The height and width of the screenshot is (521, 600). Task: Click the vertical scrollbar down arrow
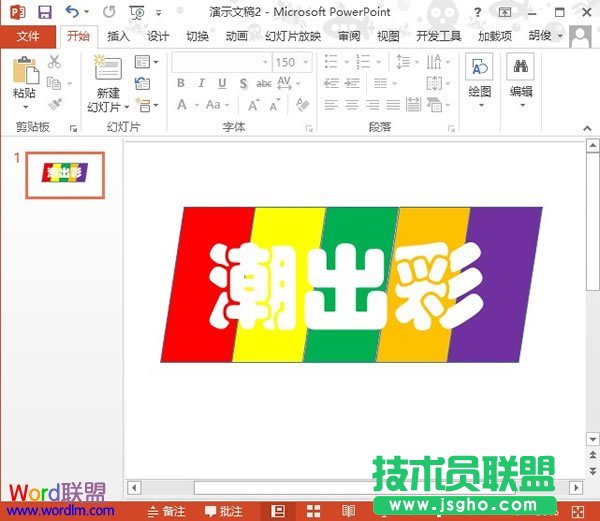tap(593, 439)
